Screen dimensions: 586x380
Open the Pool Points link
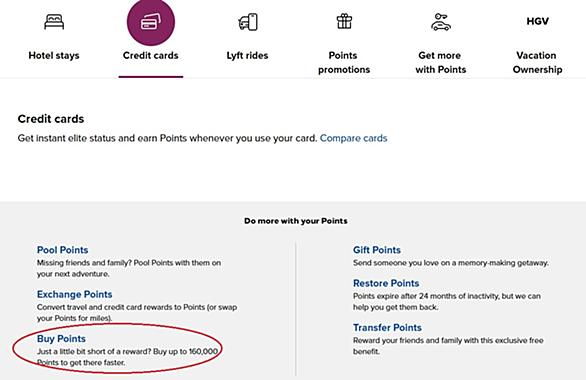click(62, 250)
